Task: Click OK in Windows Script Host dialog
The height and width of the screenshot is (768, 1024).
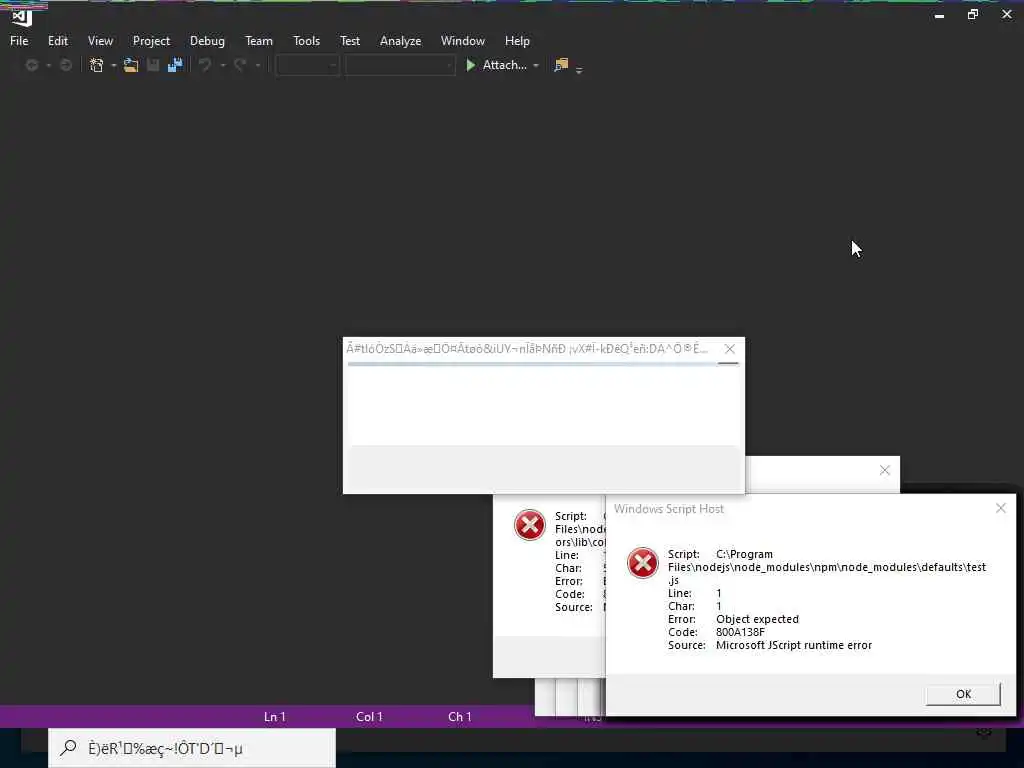Action: [x=963, y=694]
